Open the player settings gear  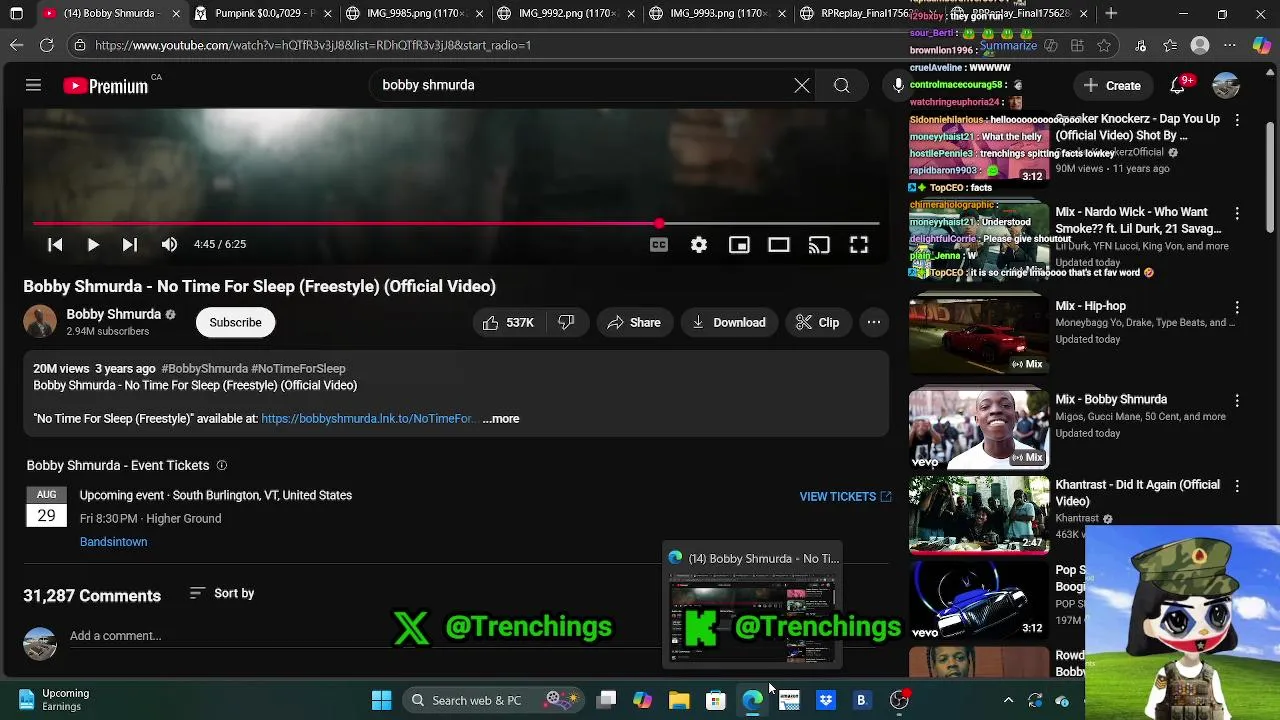coord(699,244)
